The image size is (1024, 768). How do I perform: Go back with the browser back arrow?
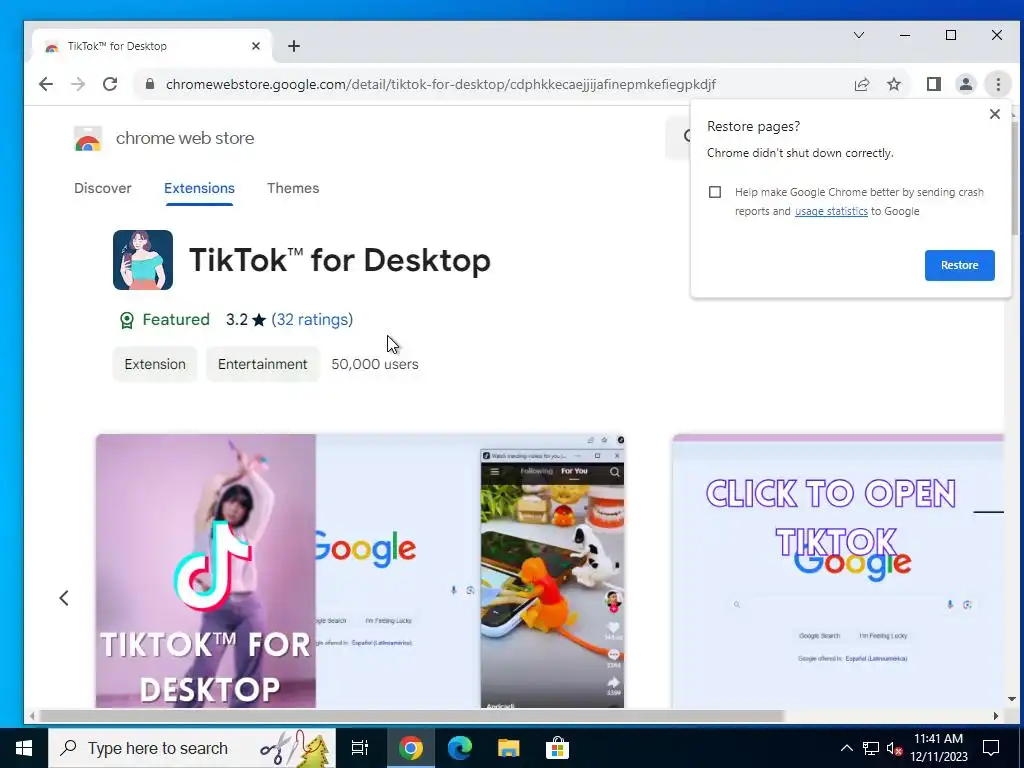(x=46, y=84)
